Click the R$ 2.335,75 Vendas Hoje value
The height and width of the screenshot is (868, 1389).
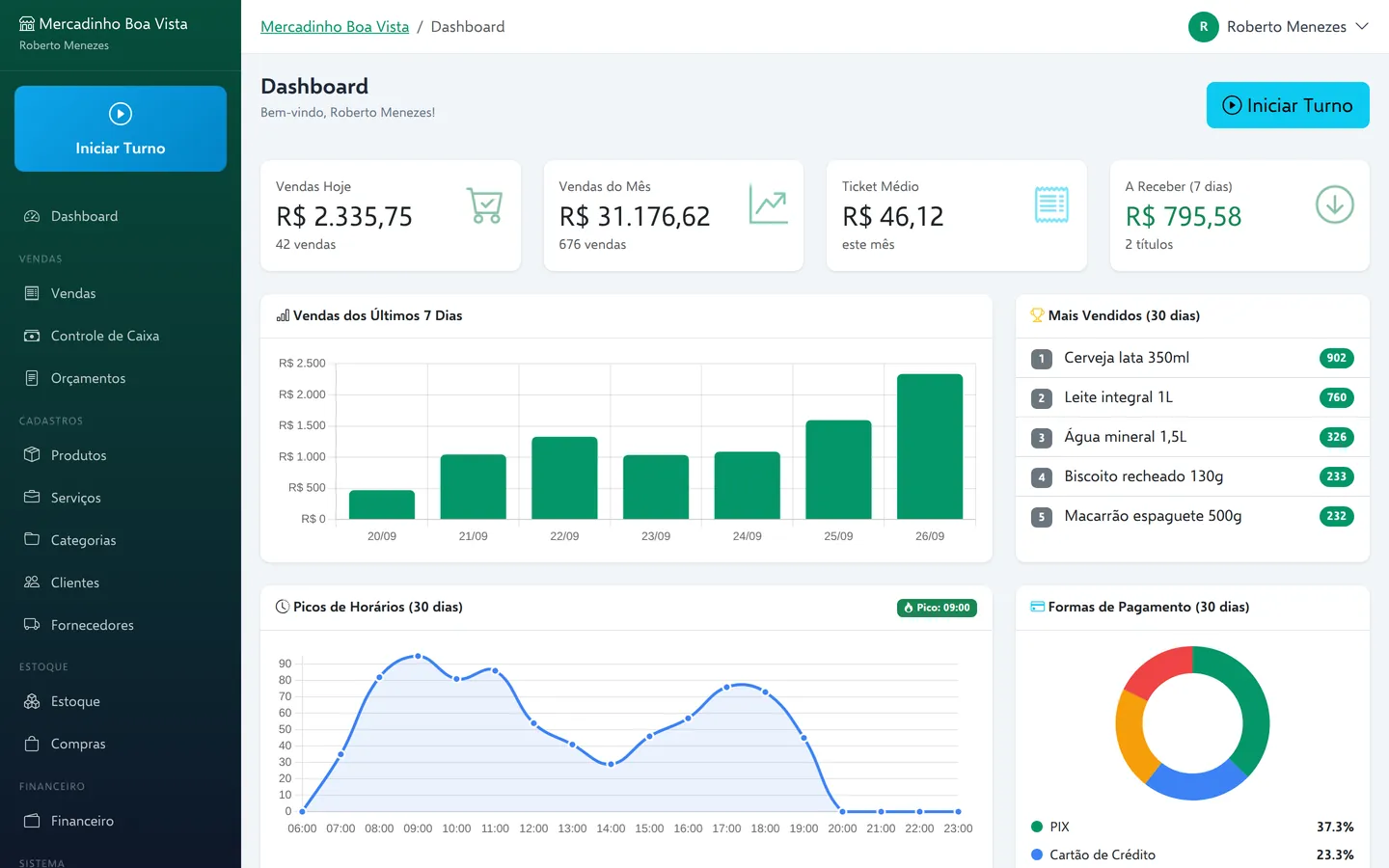pos(344,216)
